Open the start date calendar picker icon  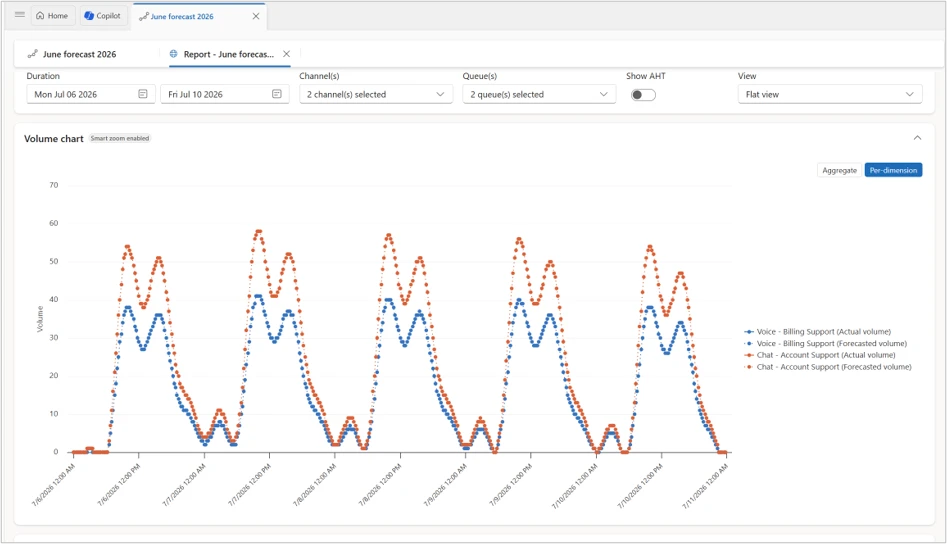click(143, 94)
